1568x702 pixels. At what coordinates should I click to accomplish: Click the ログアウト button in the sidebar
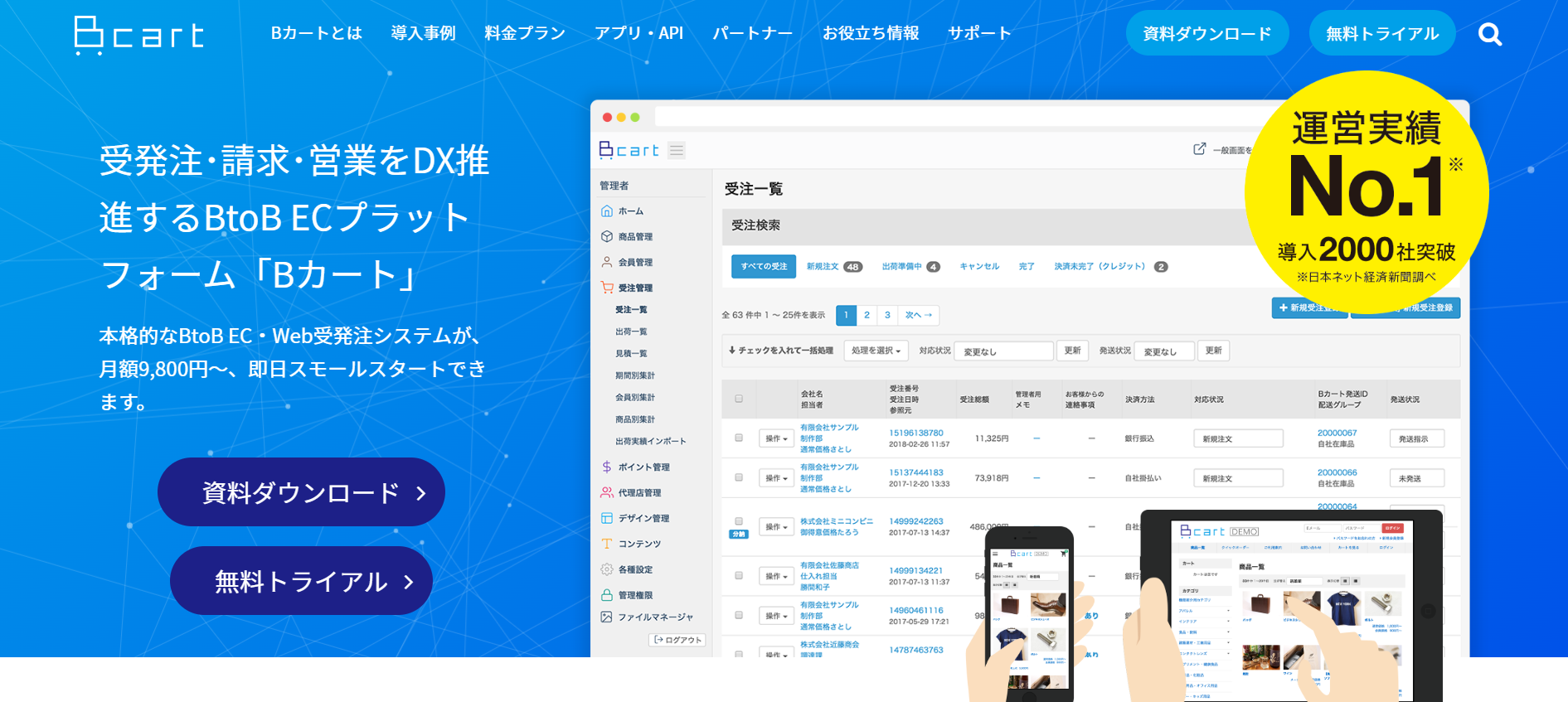pos(677,640)
